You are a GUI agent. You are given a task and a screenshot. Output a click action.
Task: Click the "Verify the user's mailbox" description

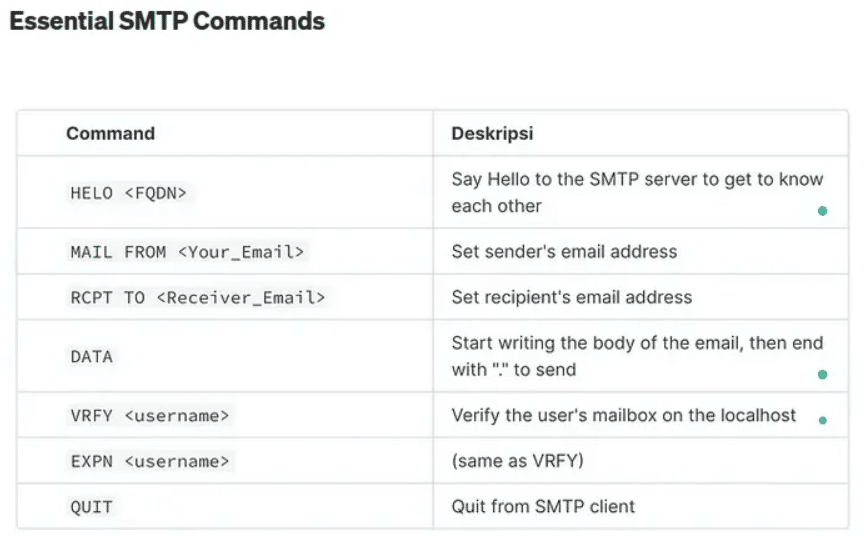(624, 415)
